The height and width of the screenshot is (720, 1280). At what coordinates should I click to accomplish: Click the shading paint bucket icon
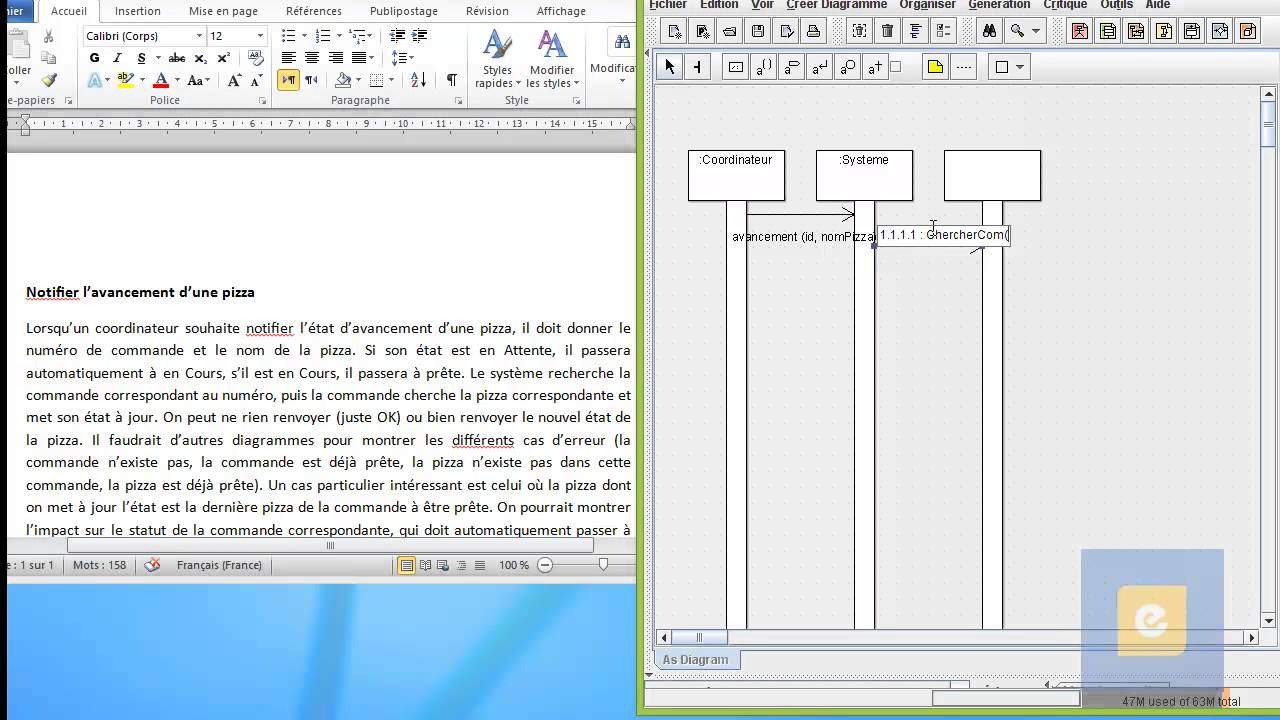343,80
